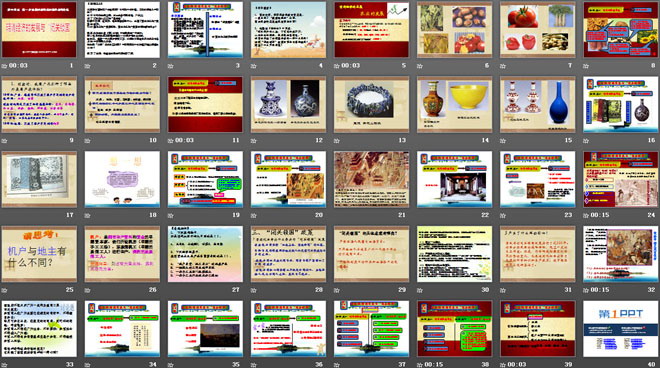Screen dimensions: 660x368
Task: Select slide 4 thumbnail with desert background
Action: coord(288,29)
